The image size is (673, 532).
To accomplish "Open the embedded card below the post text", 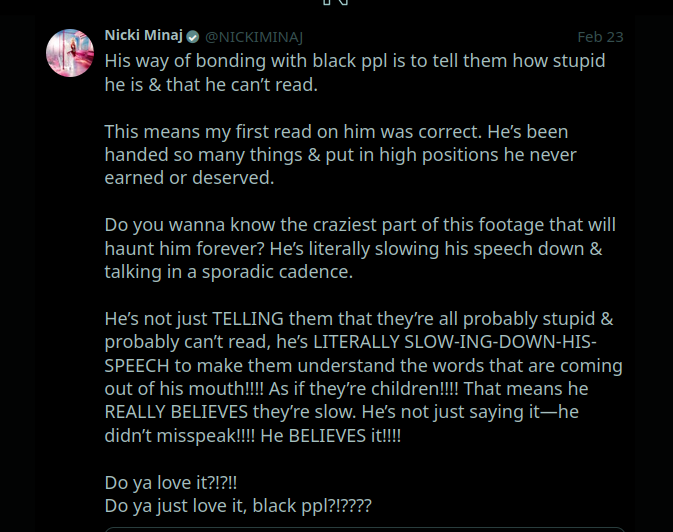I will pos(365,528).
